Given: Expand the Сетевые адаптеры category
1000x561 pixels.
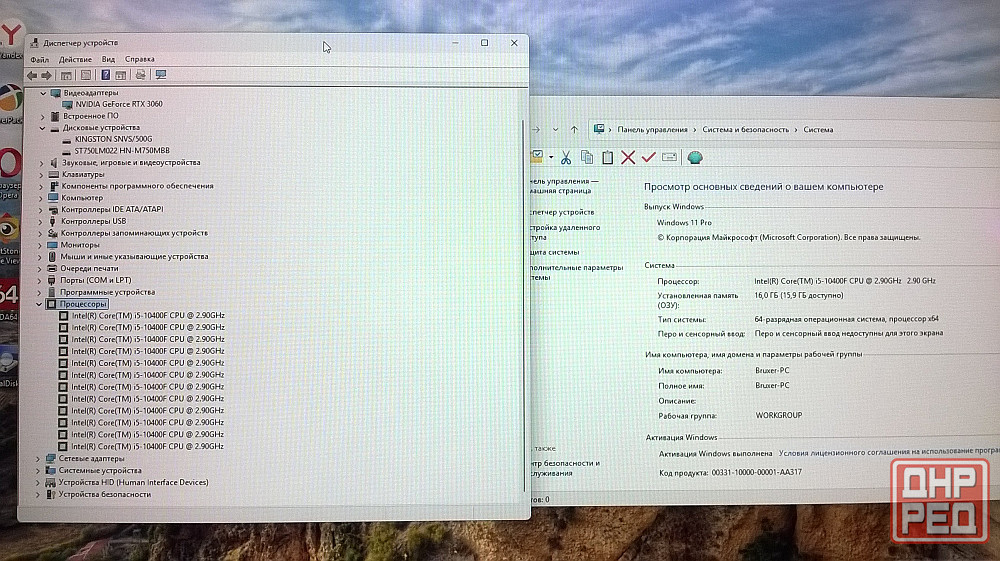Looking at the screenshot, I should (x=39, y=459).
